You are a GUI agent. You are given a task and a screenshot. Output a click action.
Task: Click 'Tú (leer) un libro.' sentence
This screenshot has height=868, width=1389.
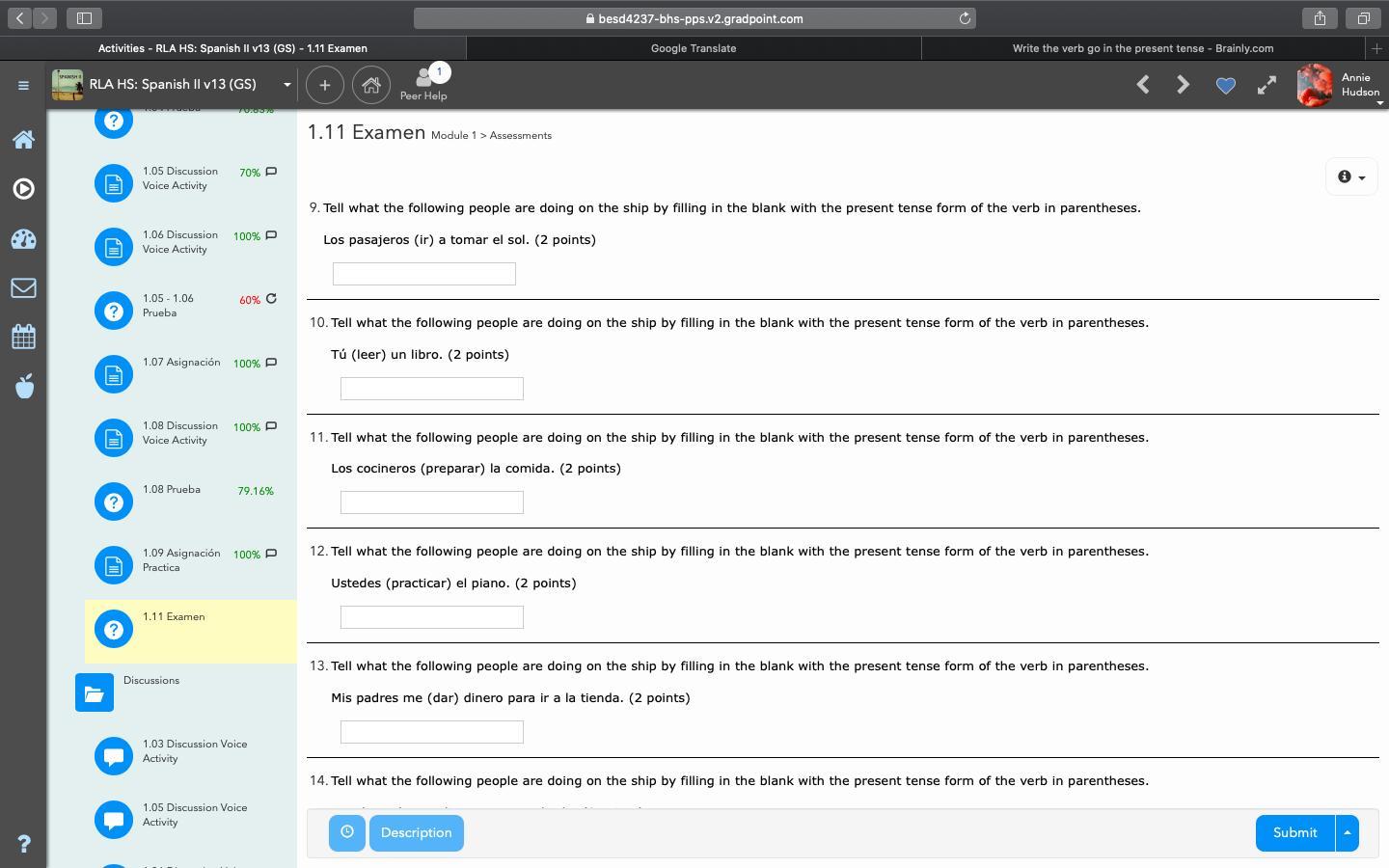(x=387, y=355)
